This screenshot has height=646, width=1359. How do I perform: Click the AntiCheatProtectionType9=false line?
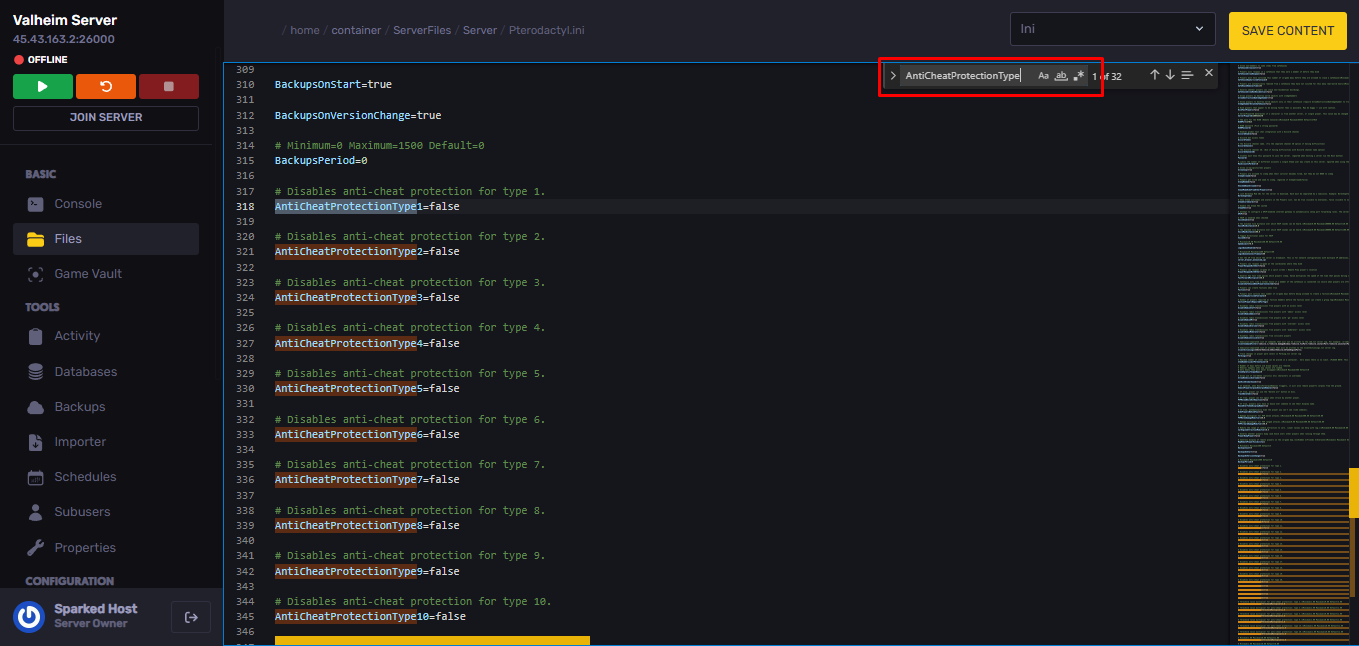(367, 572)
